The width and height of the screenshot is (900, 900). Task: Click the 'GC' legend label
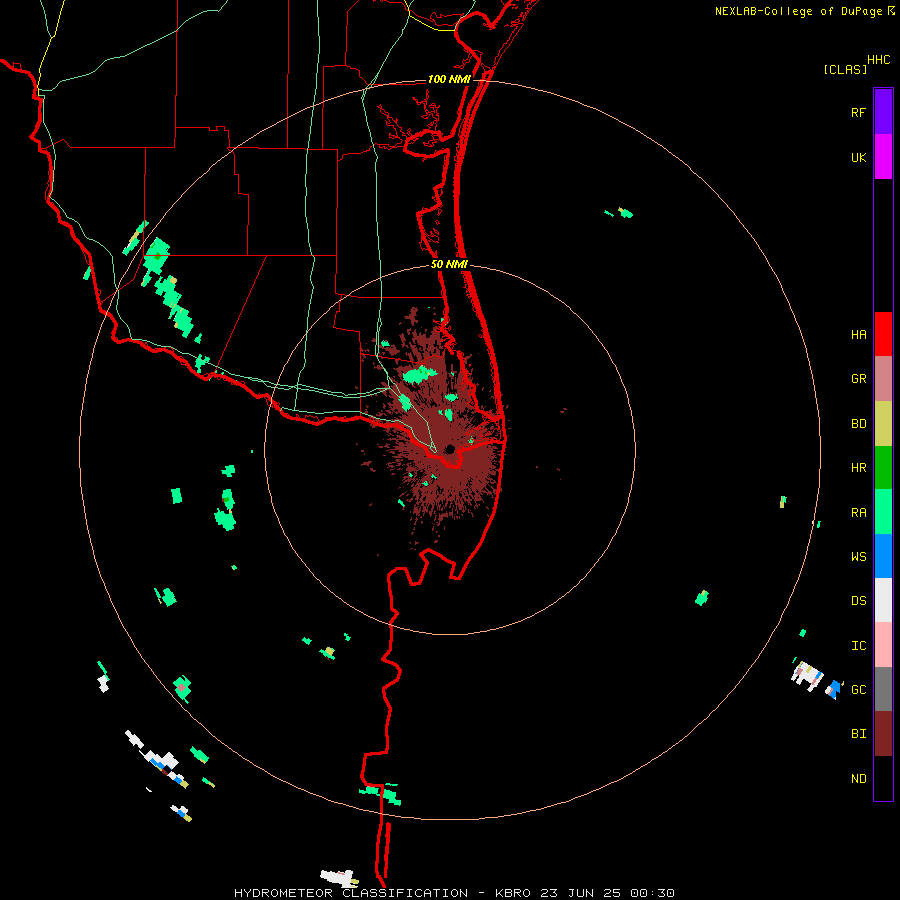pos(858,690)
